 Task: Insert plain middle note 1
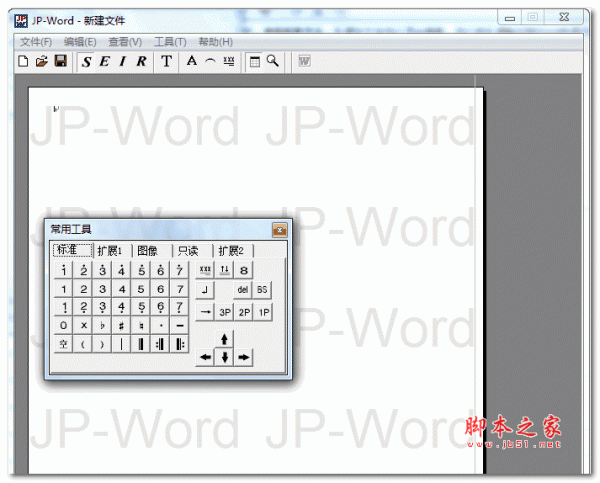[x=64, y=289]
